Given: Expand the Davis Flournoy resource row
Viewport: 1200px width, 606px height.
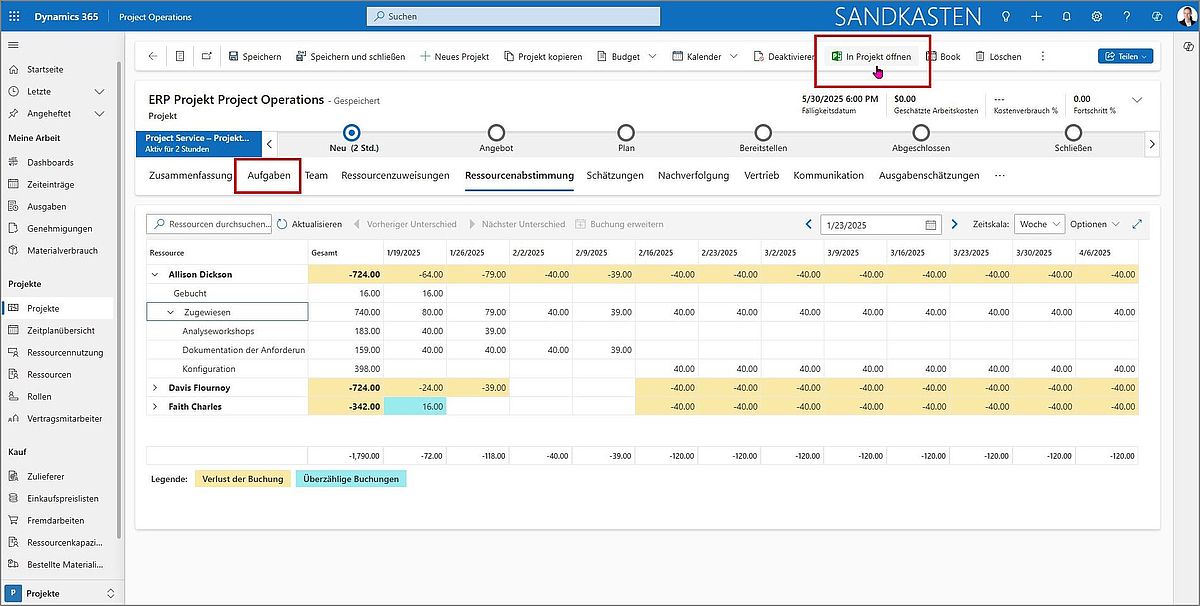Looking at the screenshot, I should (x=154, y=387).
